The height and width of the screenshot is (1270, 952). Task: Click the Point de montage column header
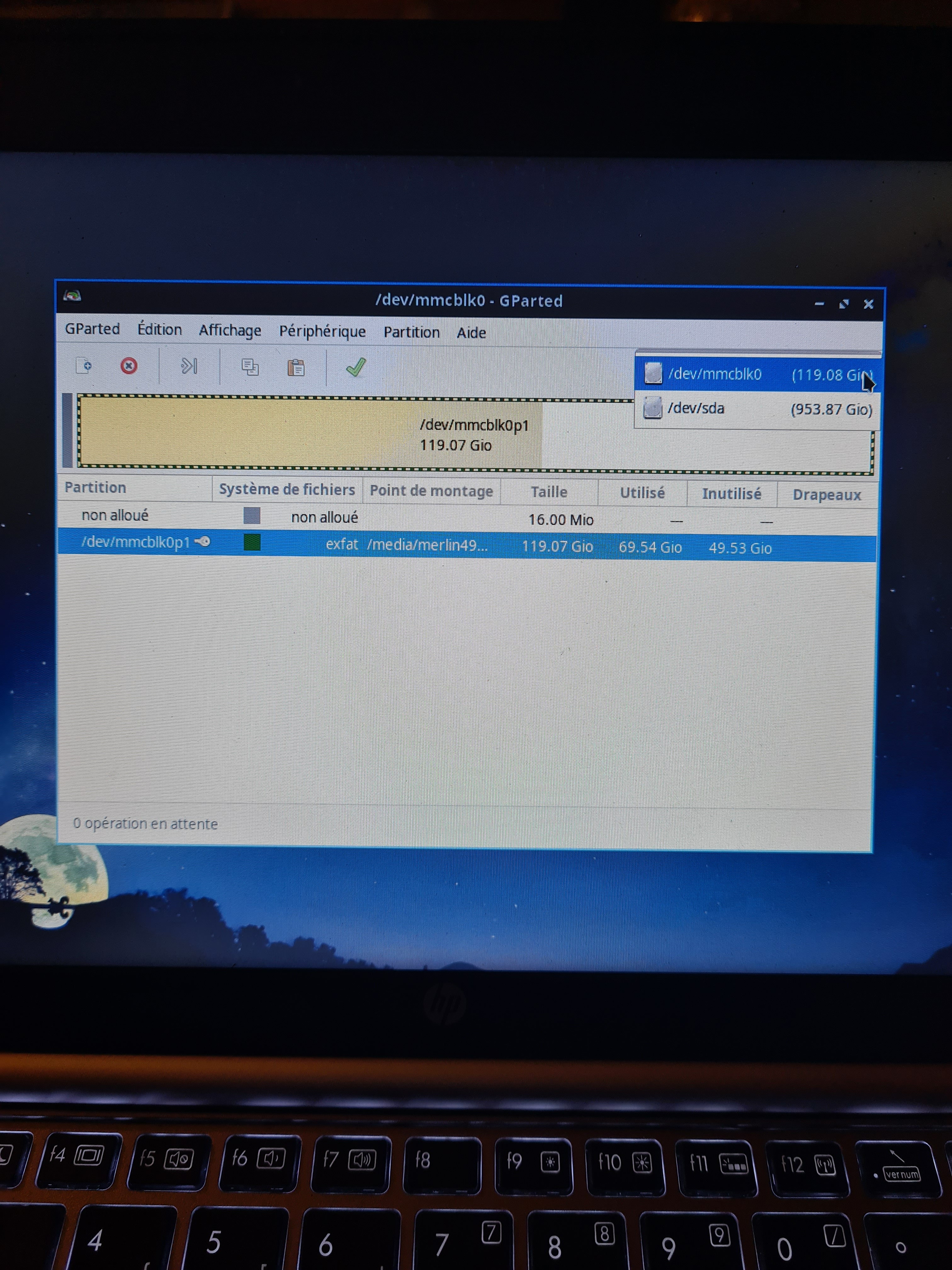432,491
